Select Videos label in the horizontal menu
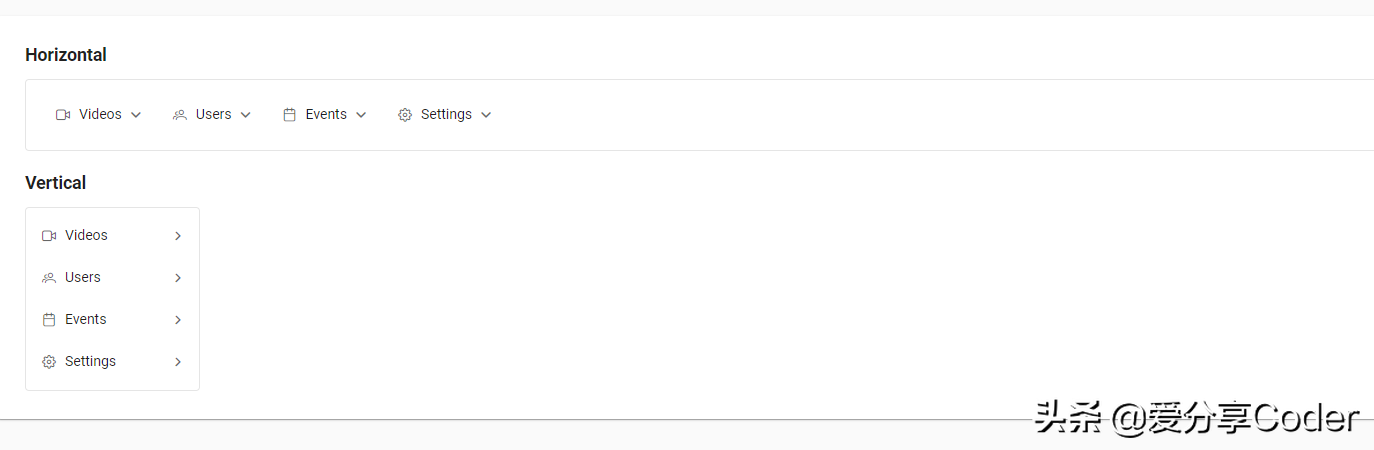Image resolution: width=1374 pixels, height=450 pixels. pyautogui.click(x=100, y=114)
